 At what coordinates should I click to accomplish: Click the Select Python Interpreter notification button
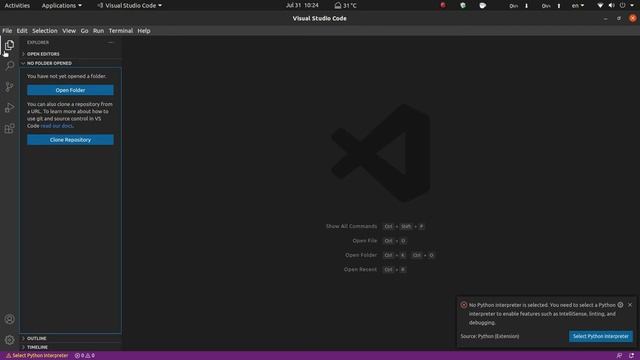[x=601, y=336]
